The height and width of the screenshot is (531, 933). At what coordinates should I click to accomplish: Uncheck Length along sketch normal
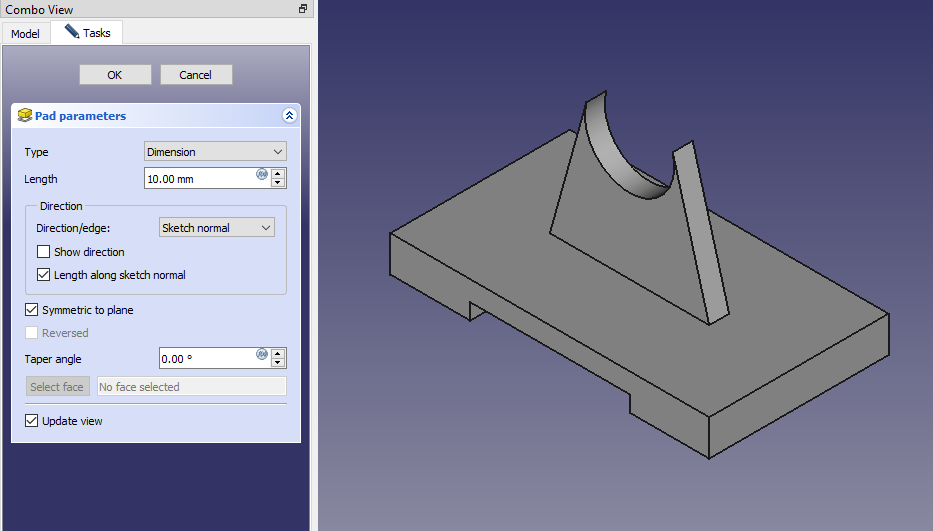click(44, 275)
